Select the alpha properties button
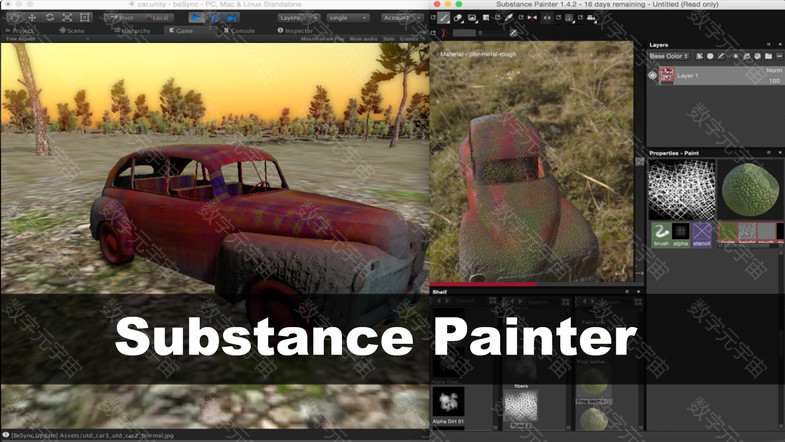 (680, 235)
